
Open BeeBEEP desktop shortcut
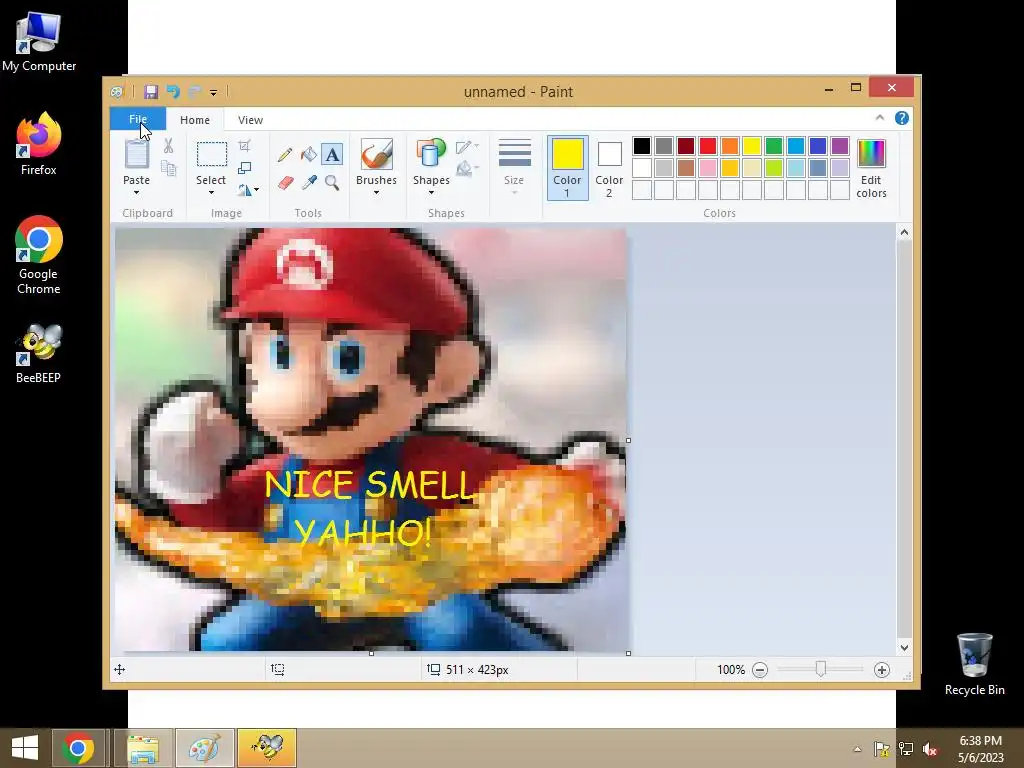pyautogui.click(x=39, y=353)
